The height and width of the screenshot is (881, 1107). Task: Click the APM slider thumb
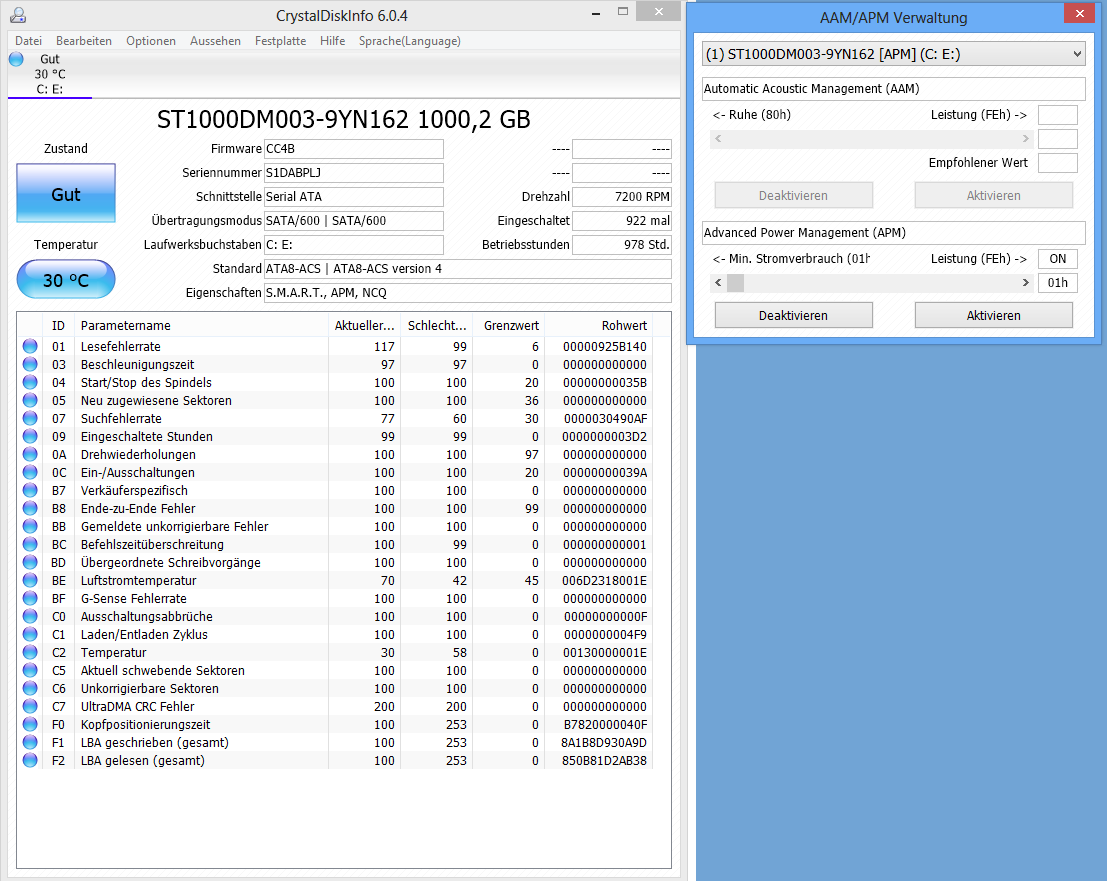coord(735,283)
